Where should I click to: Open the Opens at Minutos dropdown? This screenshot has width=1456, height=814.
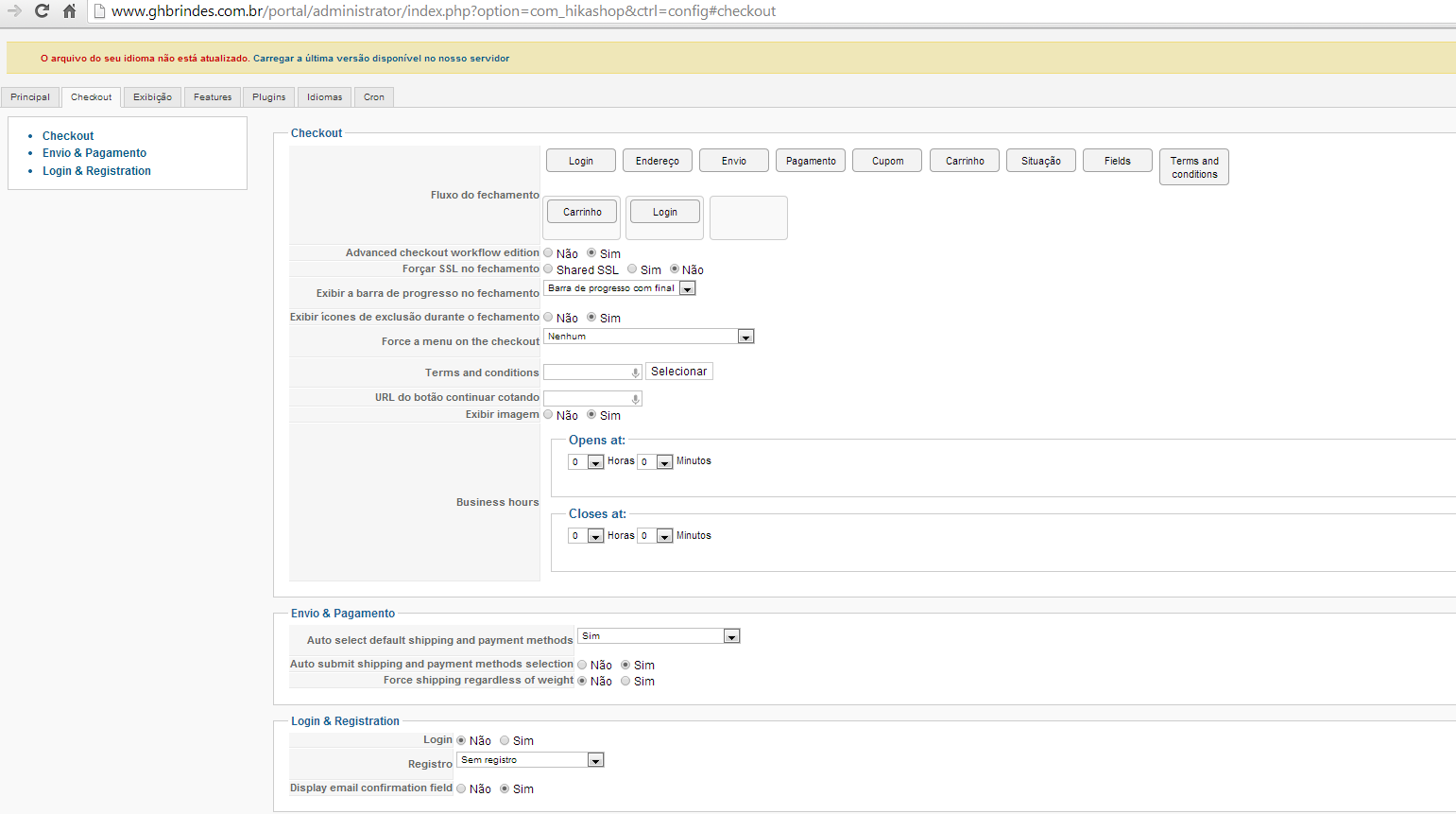[655, 461]
